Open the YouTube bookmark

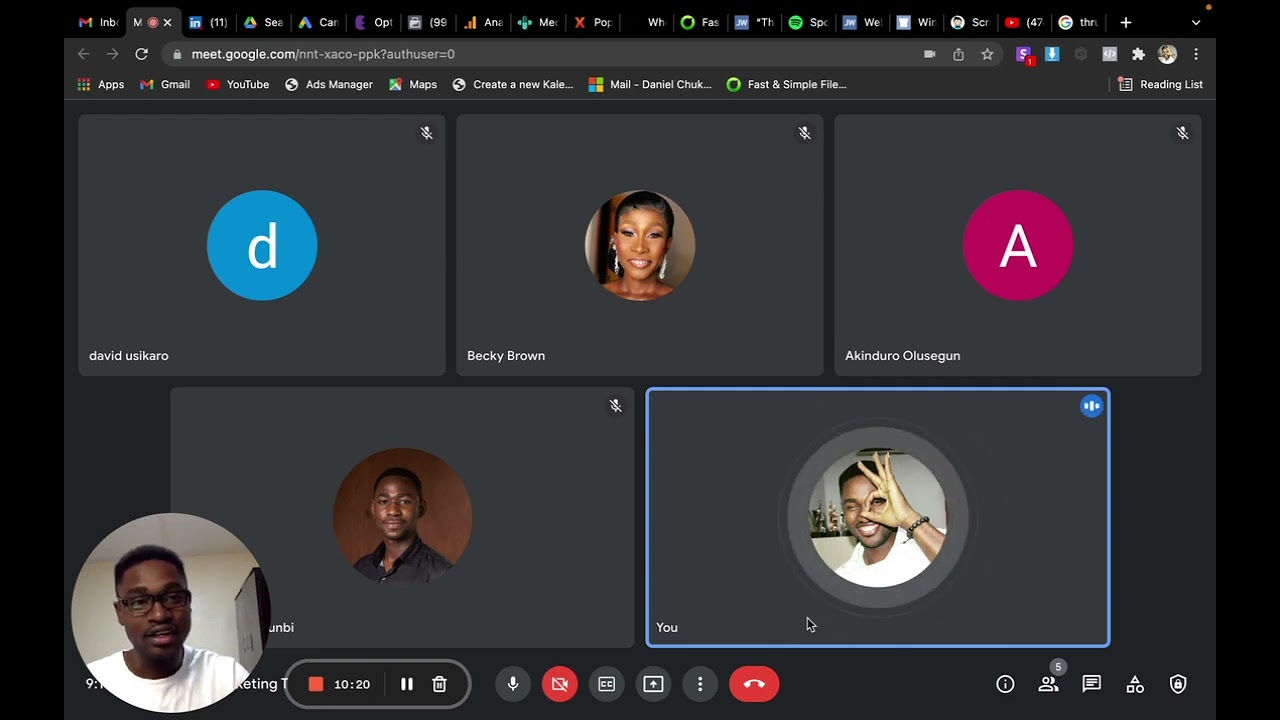[x=237, y=85]
